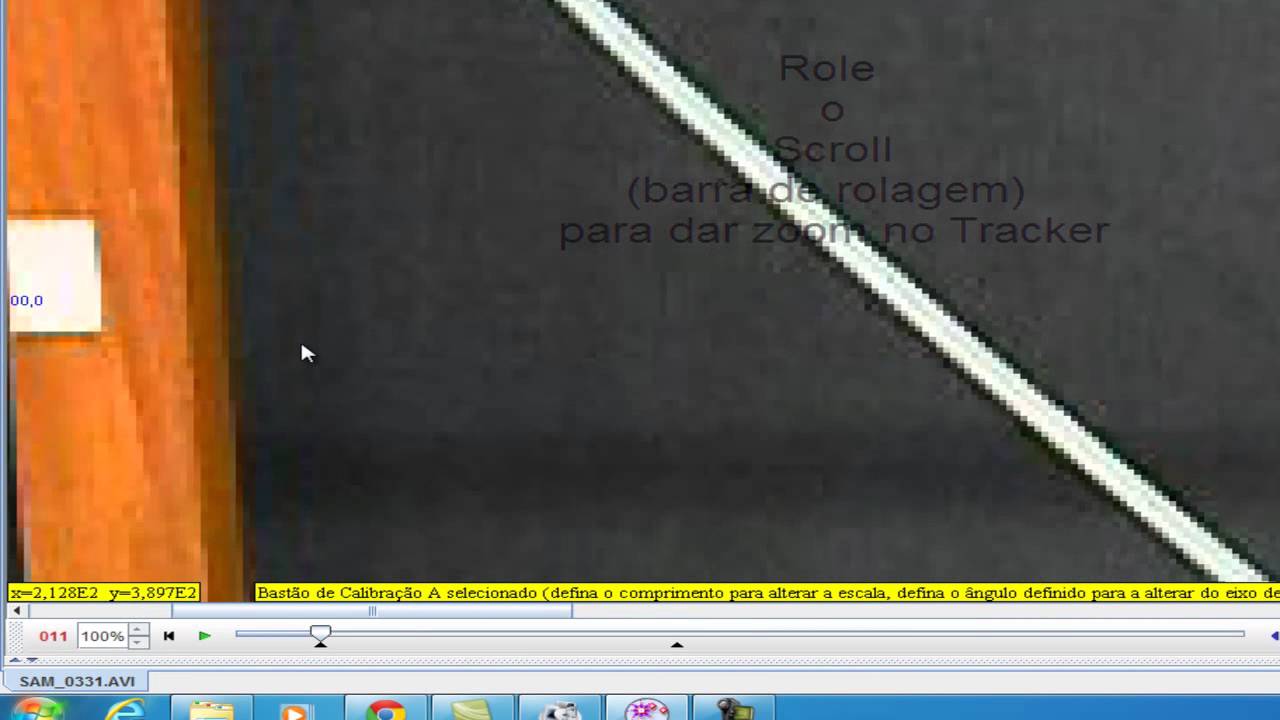Image resolution: width=1280 pixels, height=720 pixels.
Task: Click the Bastão de Calibração status message
Action: [x=767, y=593]
